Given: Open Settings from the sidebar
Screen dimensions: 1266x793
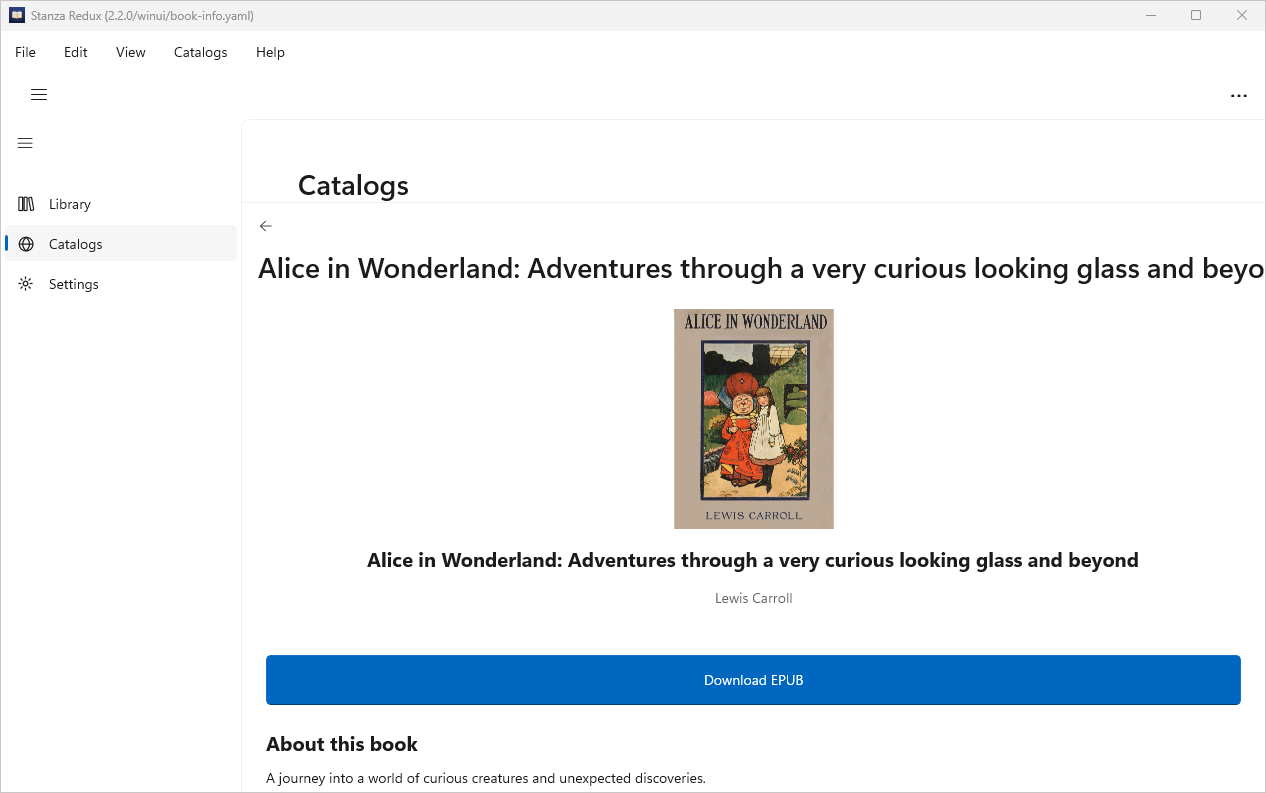Looking at the screenshot, I should click(121, 284).
